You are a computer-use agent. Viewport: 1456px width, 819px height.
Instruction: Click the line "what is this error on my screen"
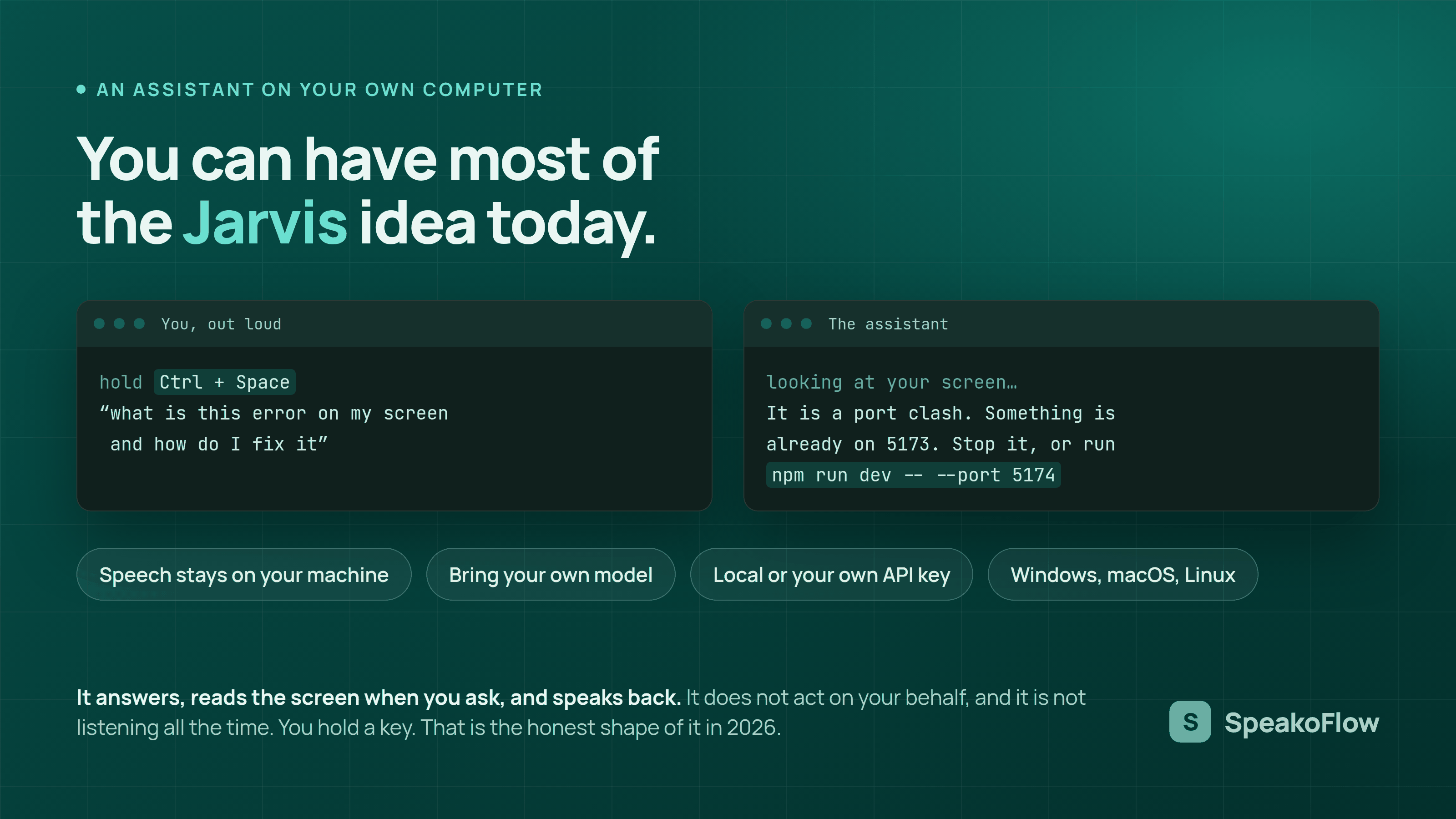(274, 413)
